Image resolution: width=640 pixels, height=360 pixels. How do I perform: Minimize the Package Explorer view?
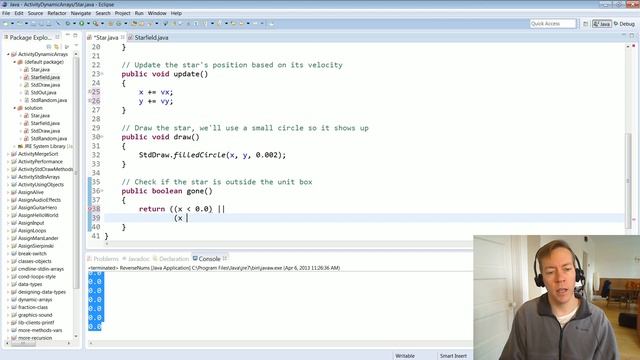(68, 36)
